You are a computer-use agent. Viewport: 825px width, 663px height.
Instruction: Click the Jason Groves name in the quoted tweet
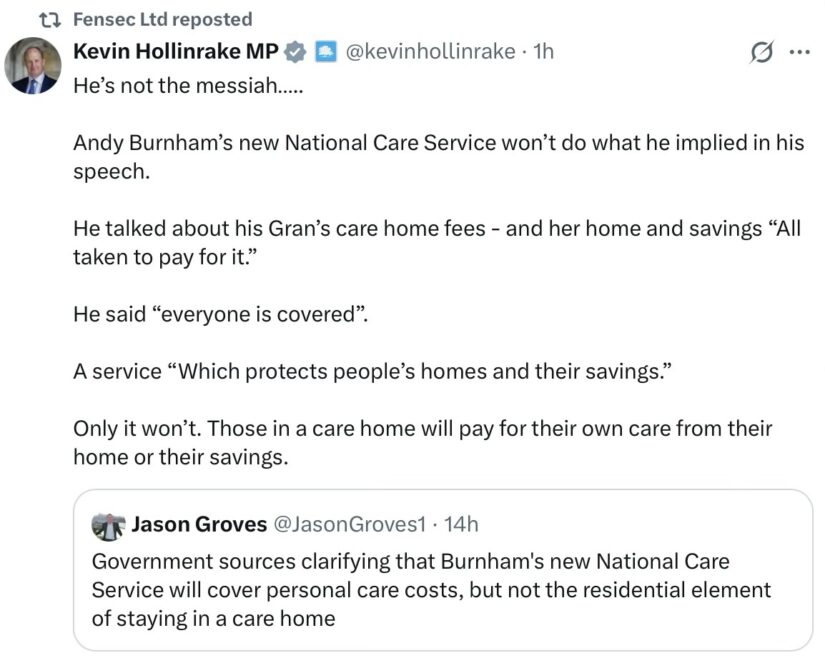coord(199,525)
